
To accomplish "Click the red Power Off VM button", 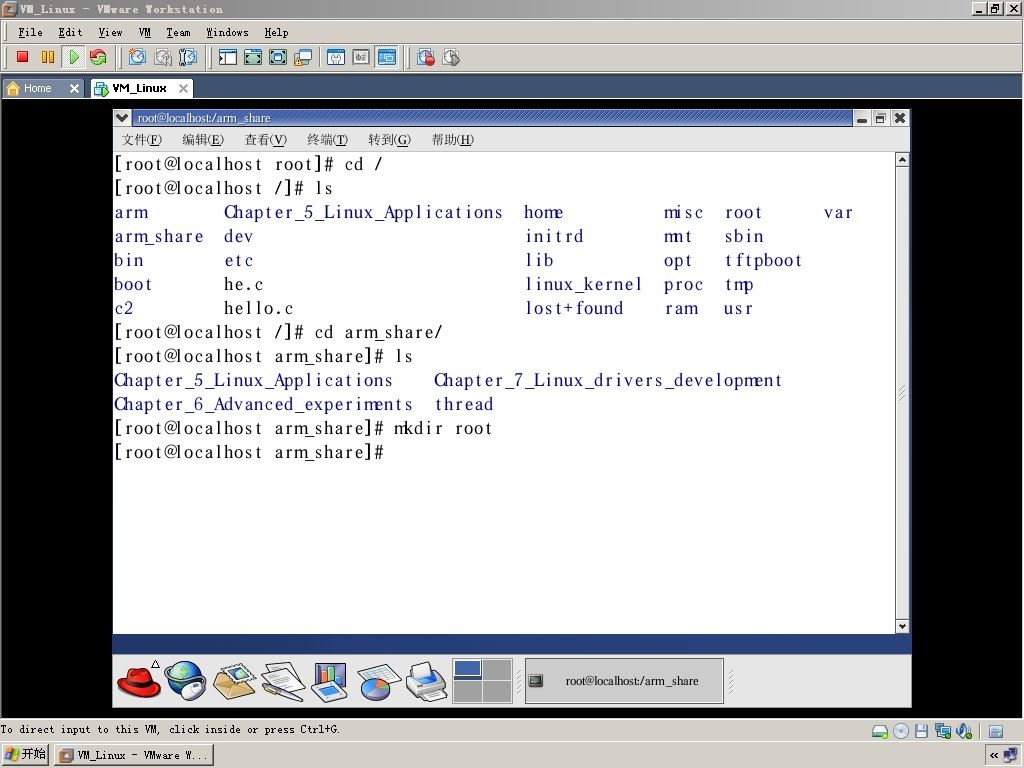I will 22,57.
